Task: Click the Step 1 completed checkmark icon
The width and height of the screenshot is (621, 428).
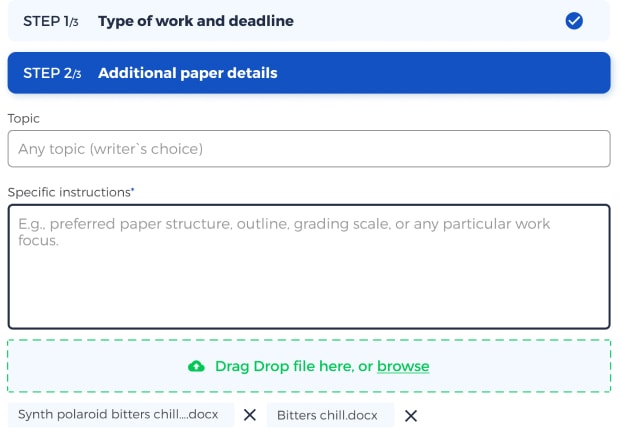Action: tap(574, 21)
